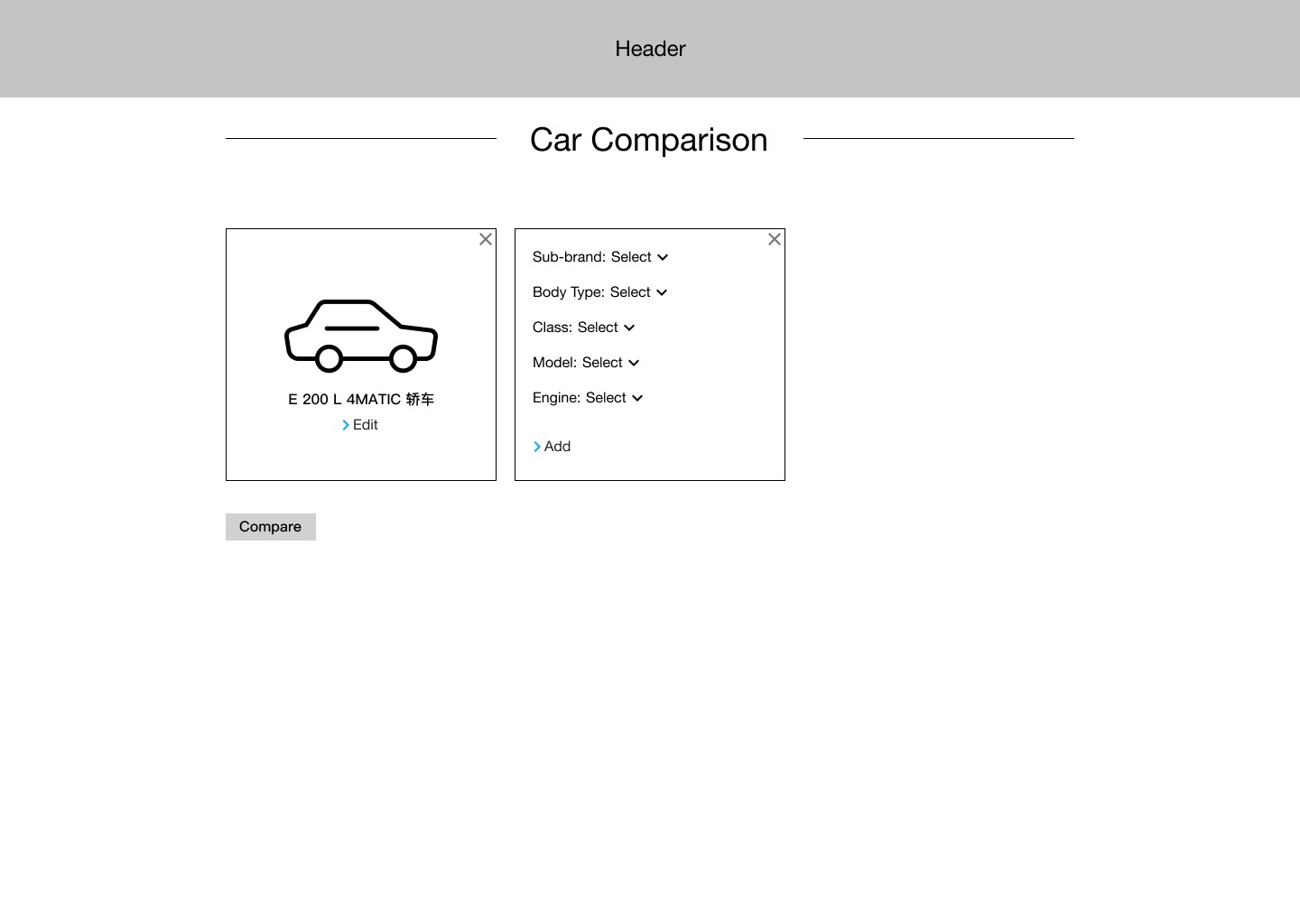Open the Sub-brand Select dropdown

point(639,257)
